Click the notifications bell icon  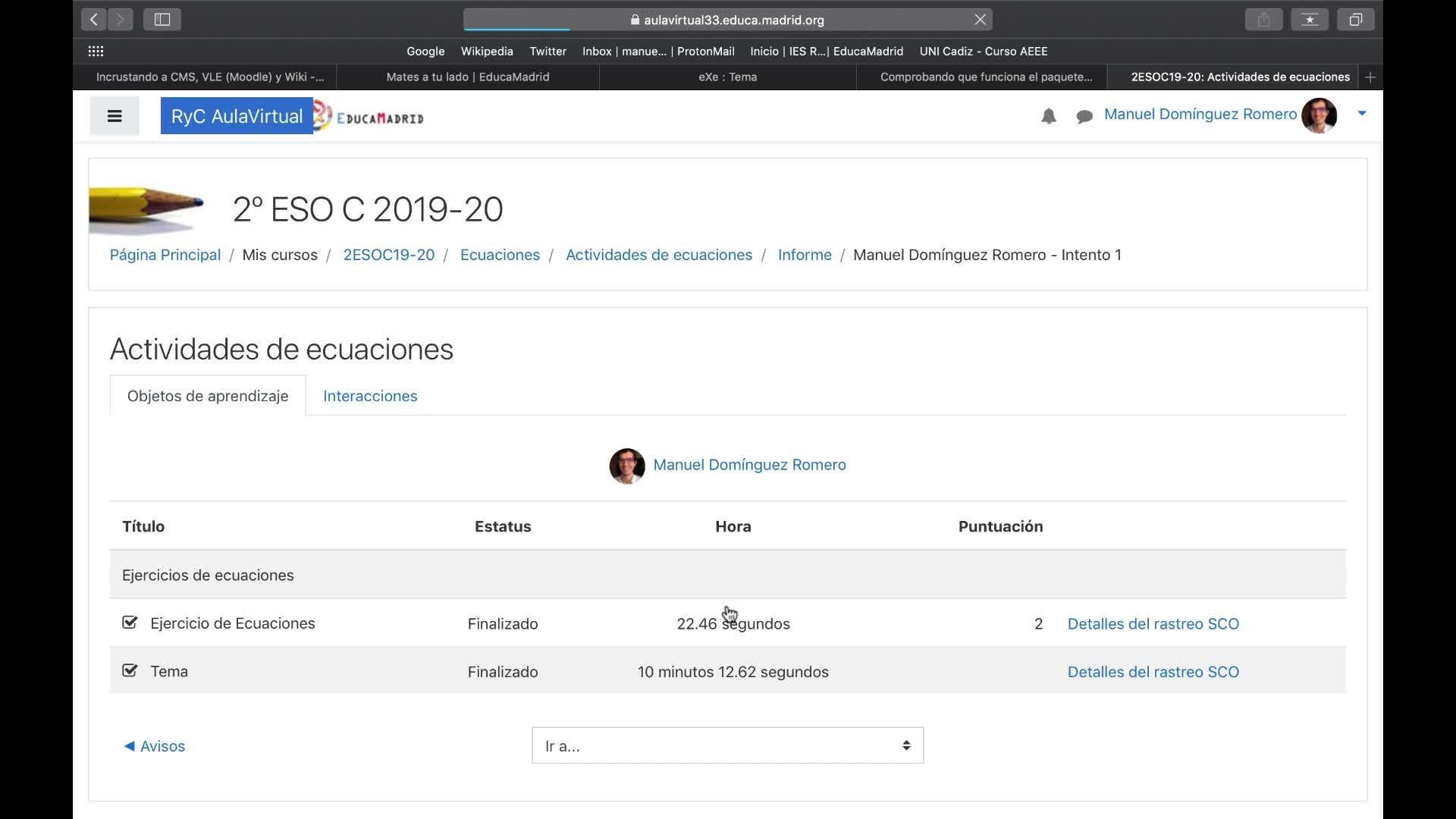1048,116
